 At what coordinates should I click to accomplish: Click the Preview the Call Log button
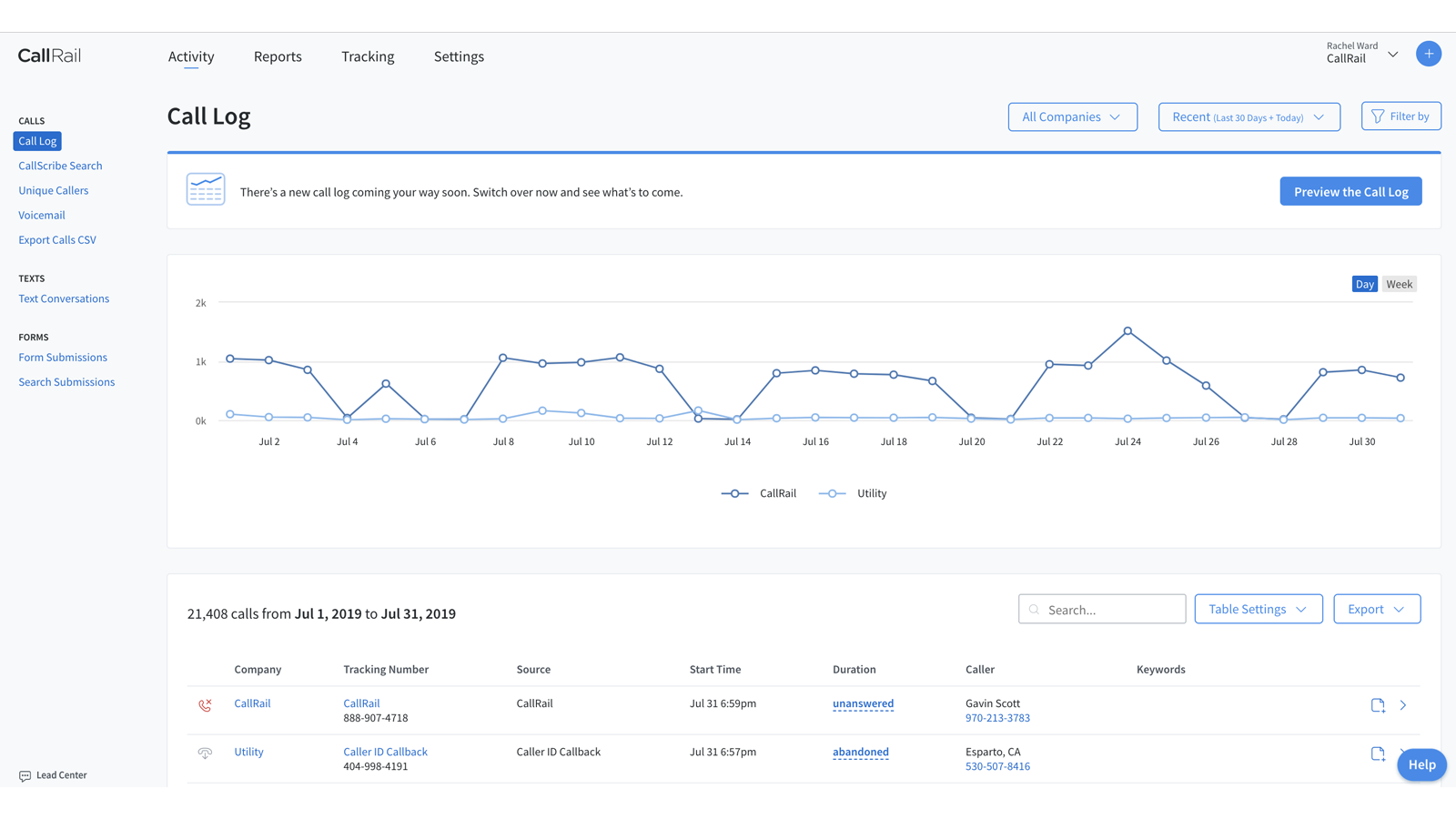click(1350, 191)
